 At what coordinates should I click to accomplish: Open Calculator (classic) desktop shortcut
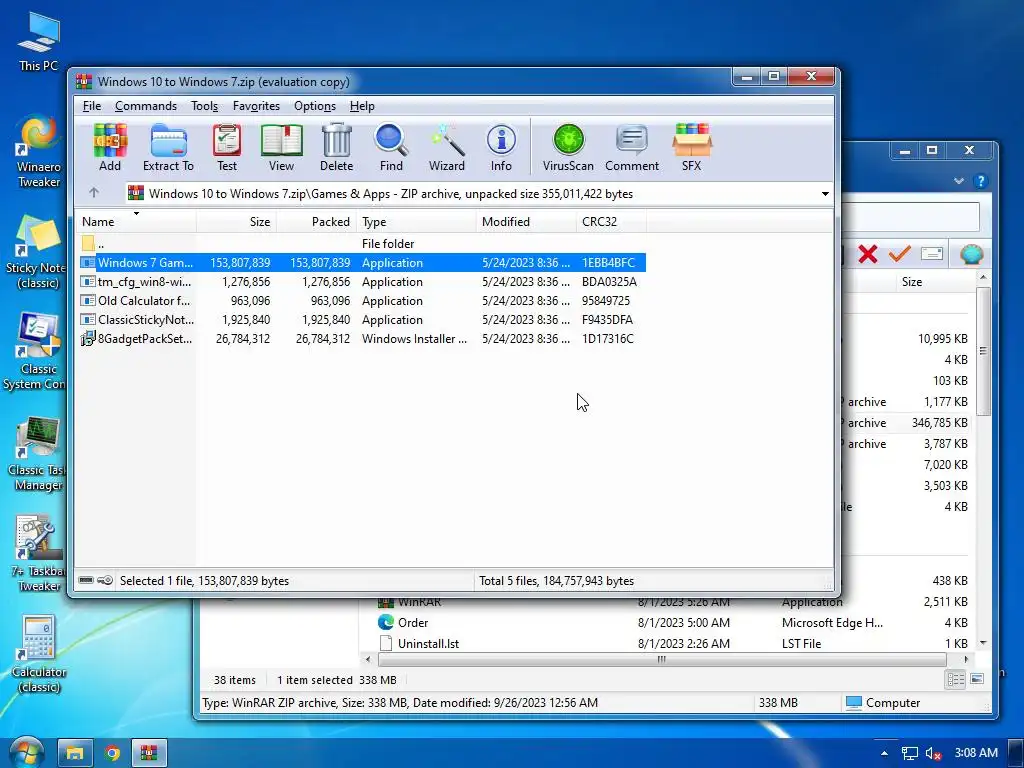pyautogui.click(x=39, y=654)
